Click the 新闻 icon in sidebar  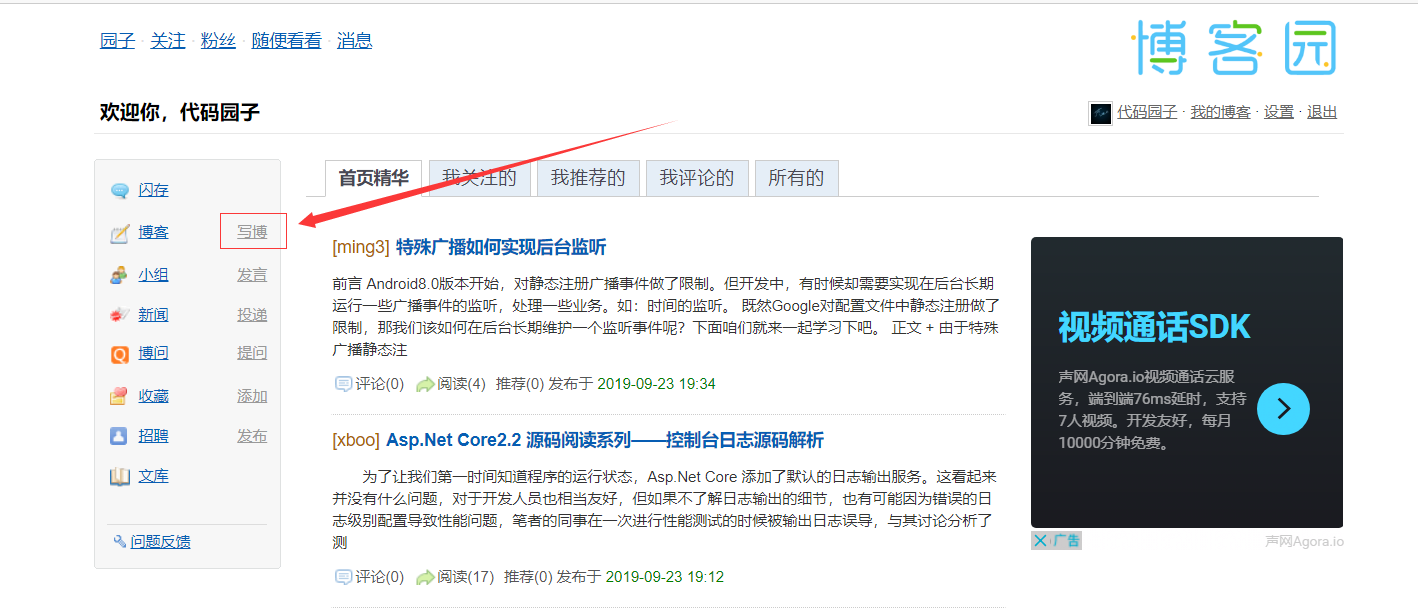[120, 315]
